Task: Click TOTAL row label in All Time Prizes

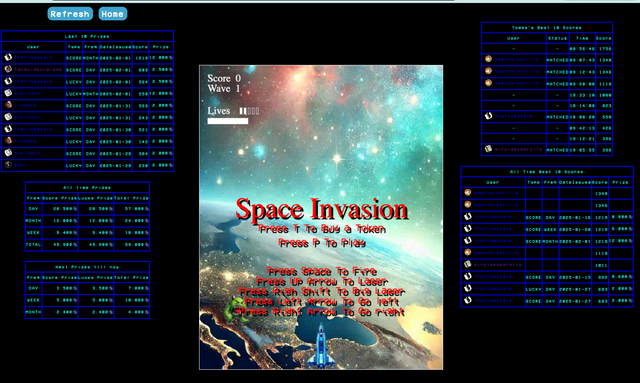Action: pyautogui.click(x=33, y=245)
